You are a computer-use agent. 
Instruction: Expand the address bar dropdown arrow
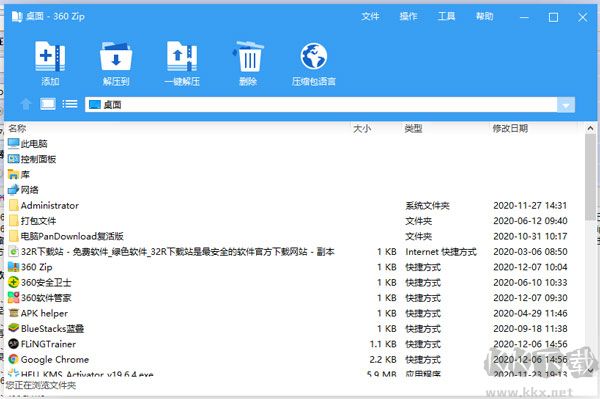566,105
